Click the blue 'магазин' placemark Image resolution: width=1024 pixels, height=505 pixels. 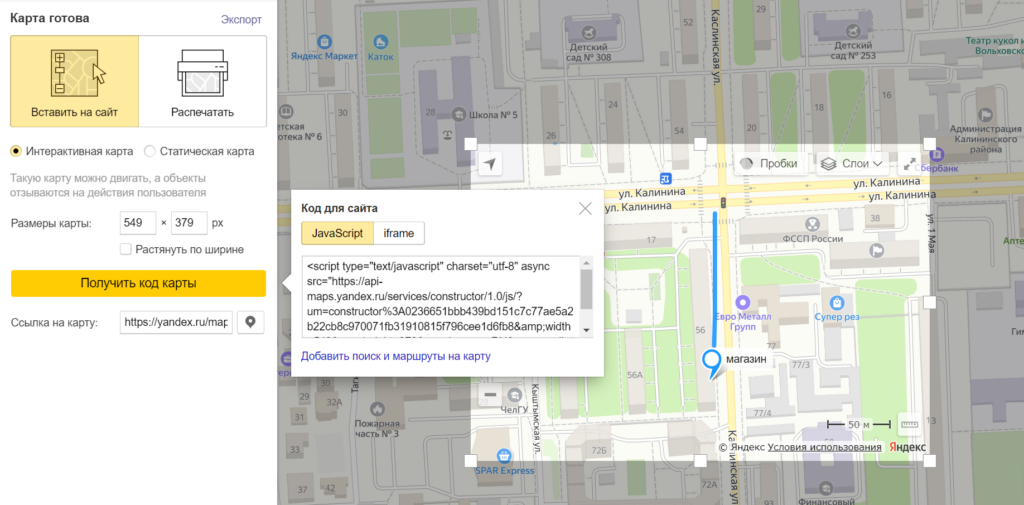(x=712, y=363)
